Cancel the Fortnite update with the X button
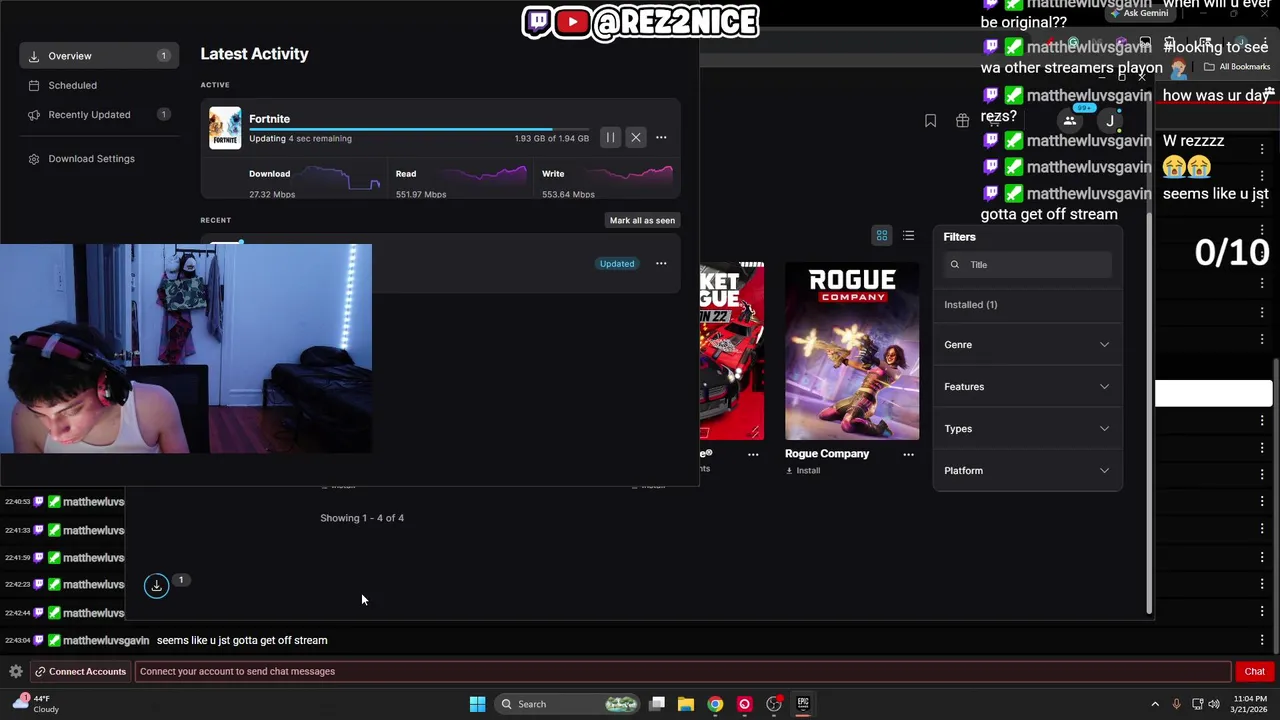This screenshot has height=720, width=1280. click(x=636, y=137)
